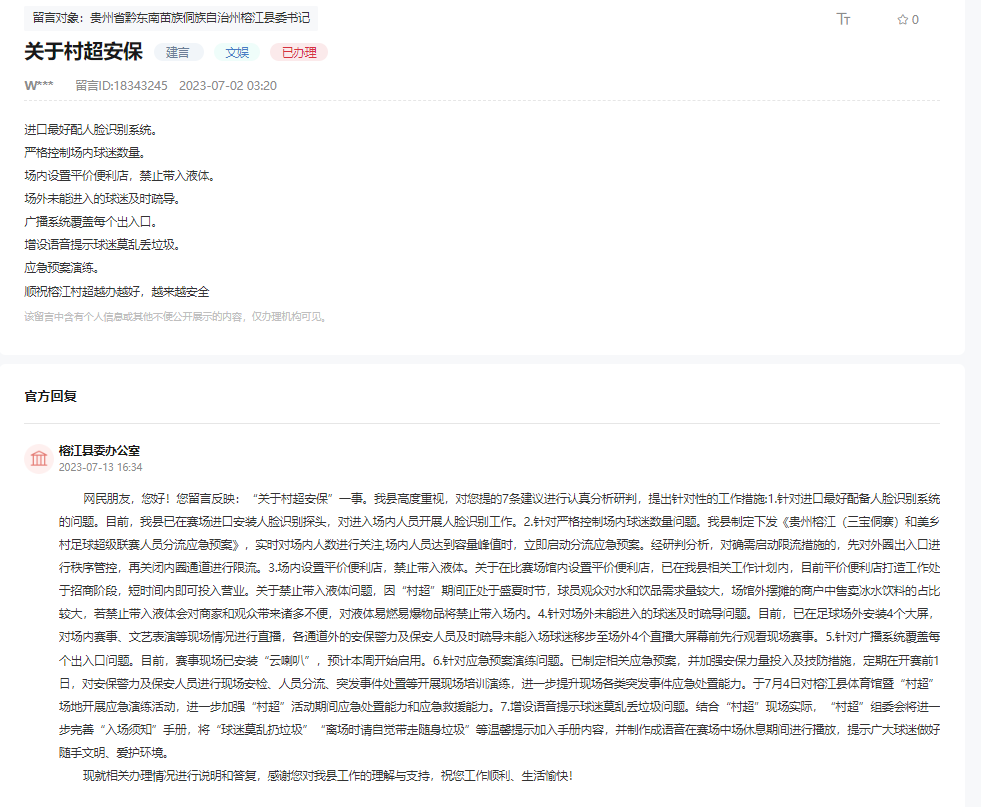Select the 建言 category tag
Image resolution: width=981 pixels, height=807 pixels.
177,52
